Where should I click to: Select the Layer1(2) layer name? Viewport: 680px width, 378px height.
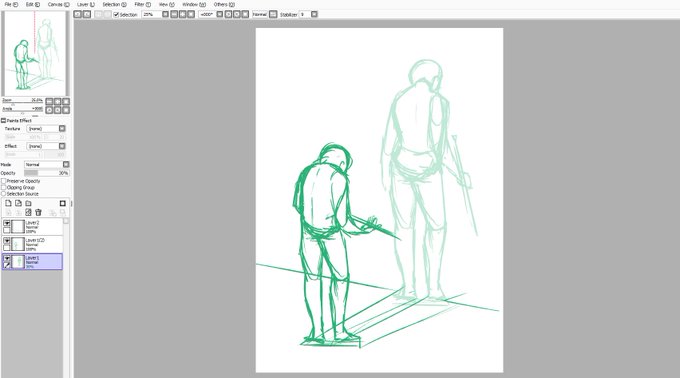click(35, 240)
